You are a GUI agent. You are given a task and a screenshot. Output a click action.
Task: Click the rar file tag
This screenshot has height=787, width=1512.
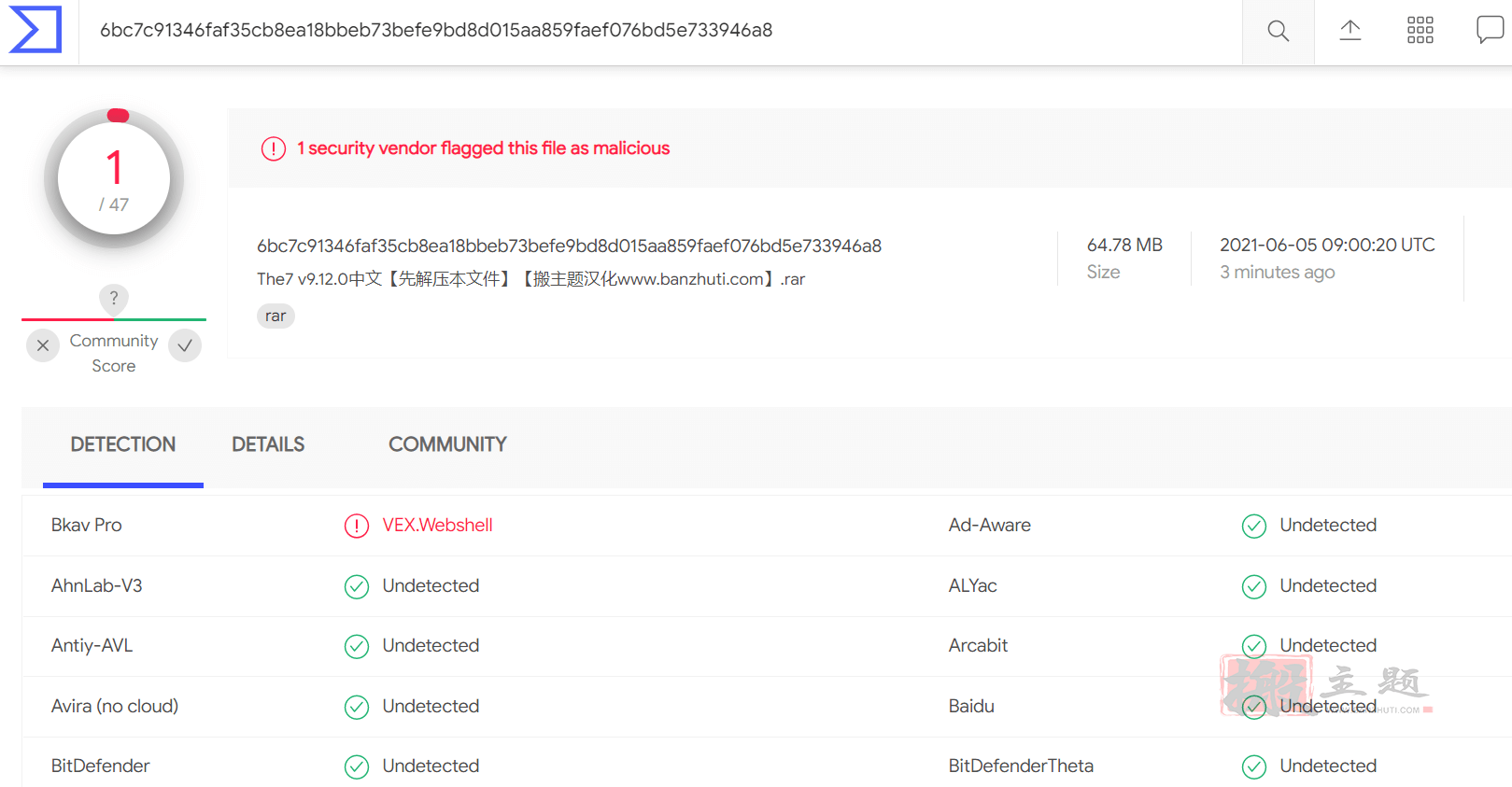[x=276, y=316]
